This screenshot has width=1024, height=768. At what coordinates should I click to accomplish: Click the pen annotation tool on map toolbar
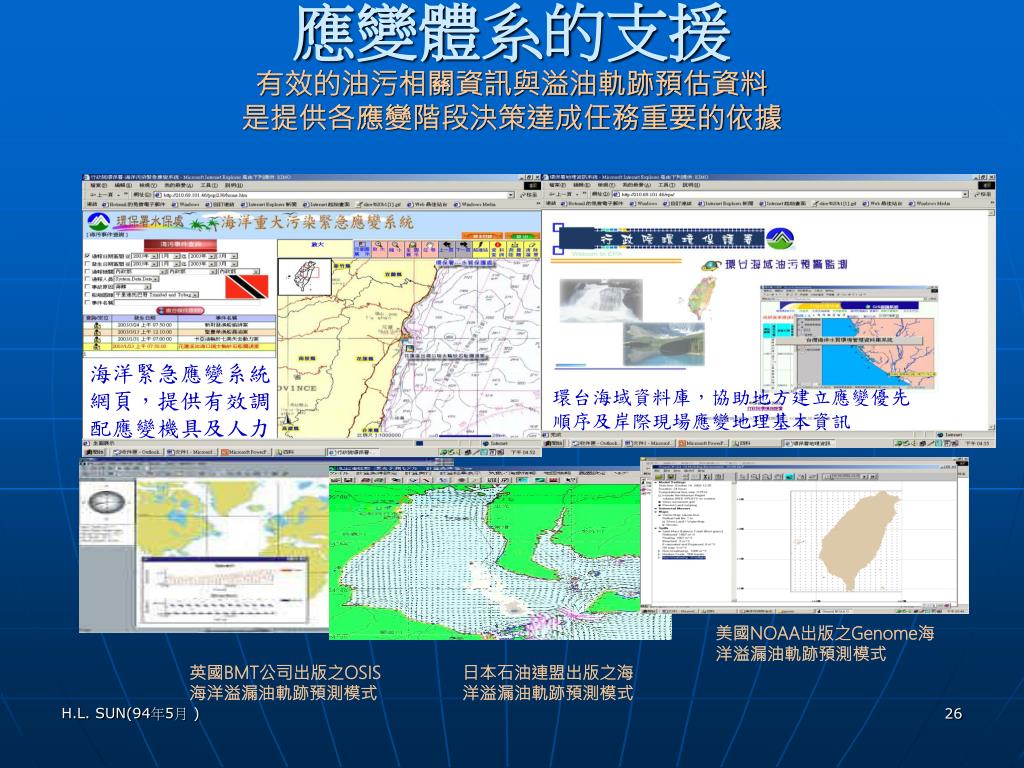(x=481, y=249)
